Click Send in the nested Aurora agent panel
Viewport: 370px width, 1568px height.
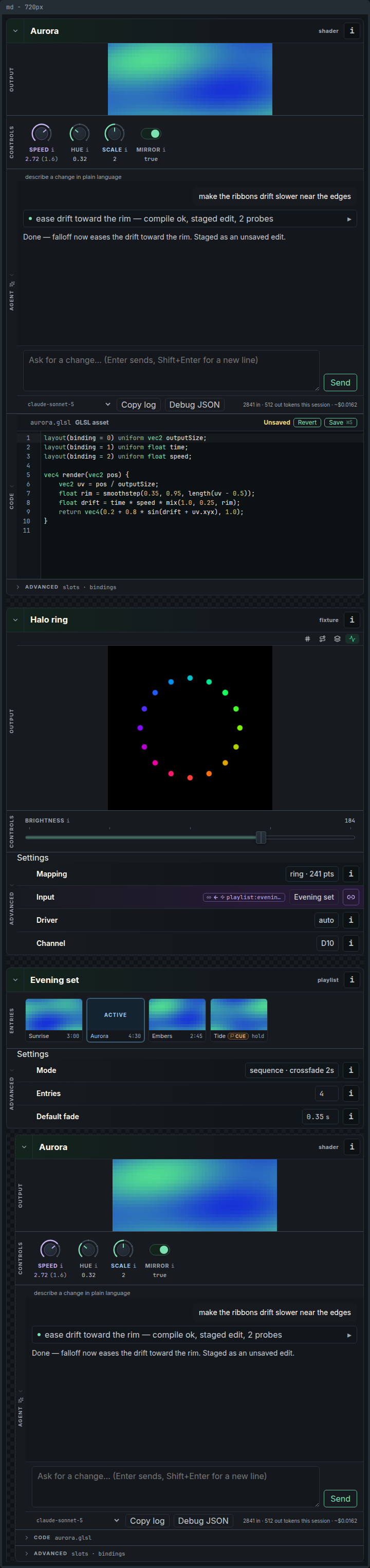pos(340,1499)
